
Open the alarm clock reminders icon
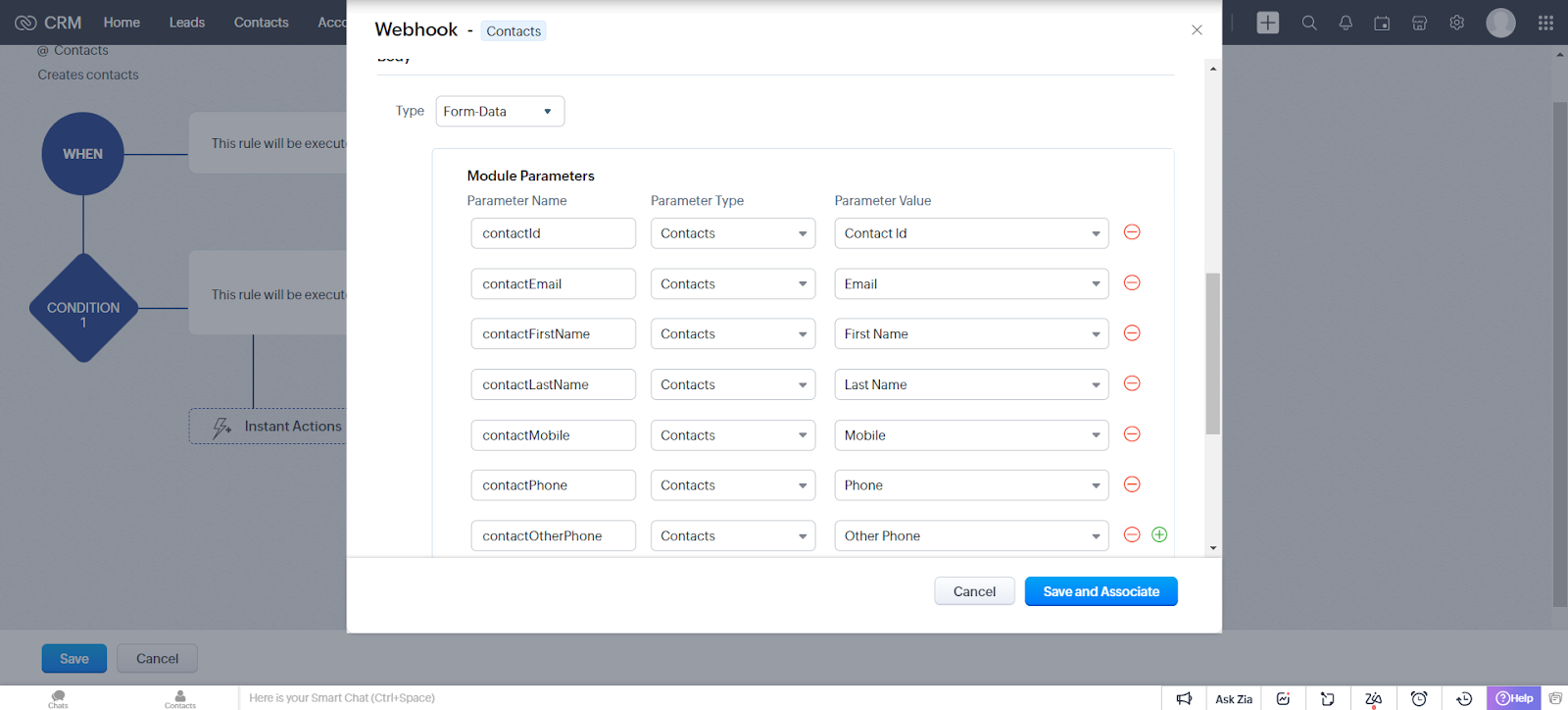[x=1419, y=698]
